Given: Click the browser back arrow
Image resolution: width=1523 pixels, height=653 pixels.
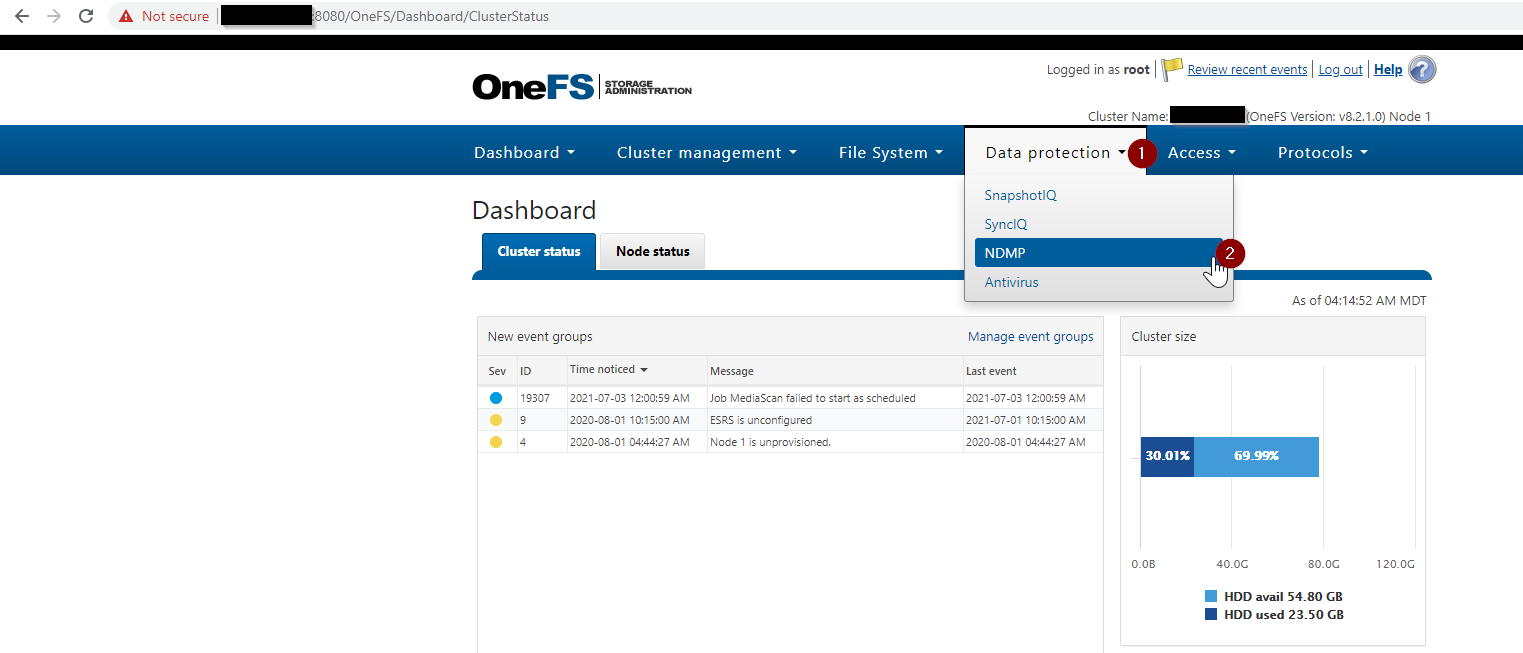Looking at the screenshot, I should 21,16.
